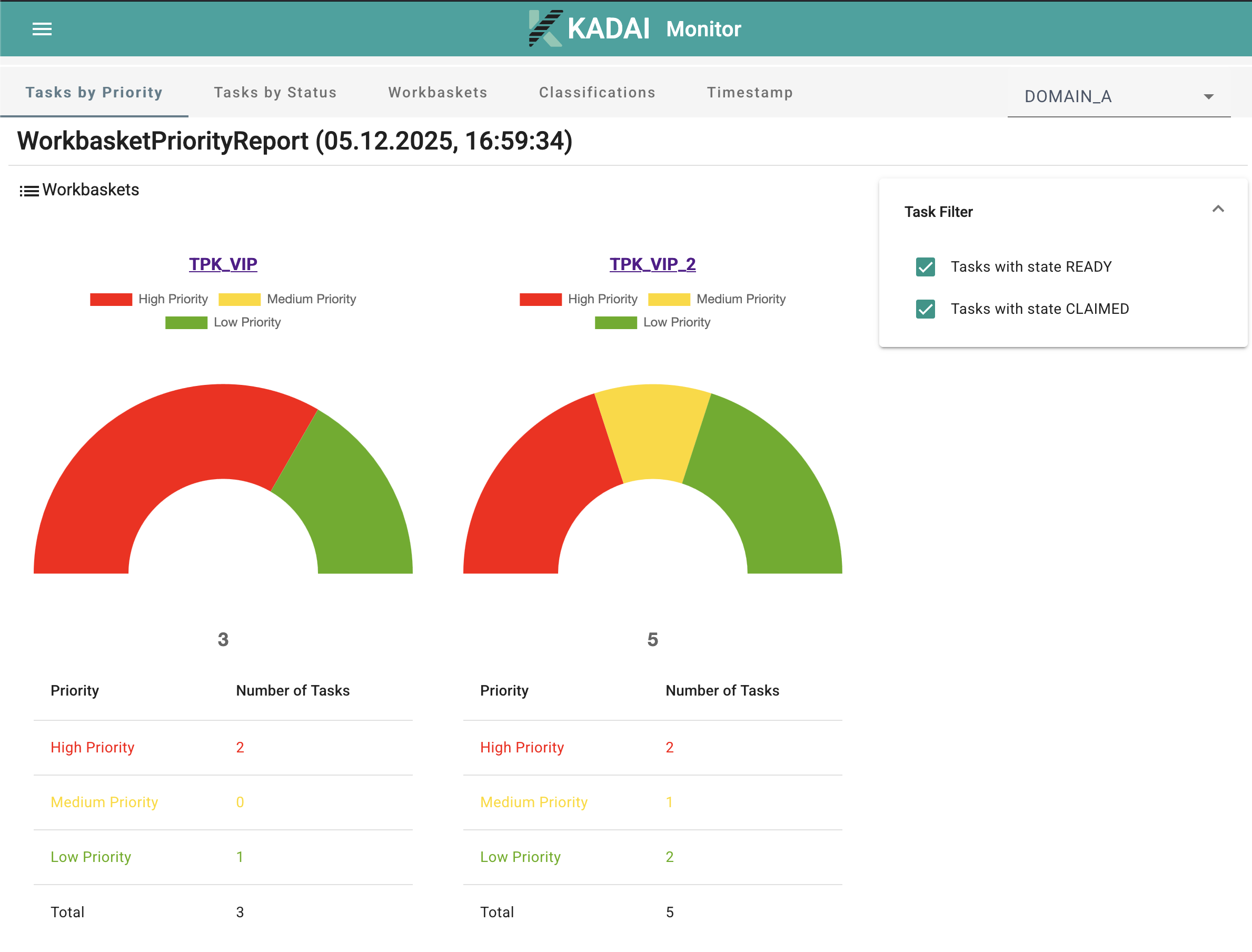Select the Timestamp tab

(750, 92)
